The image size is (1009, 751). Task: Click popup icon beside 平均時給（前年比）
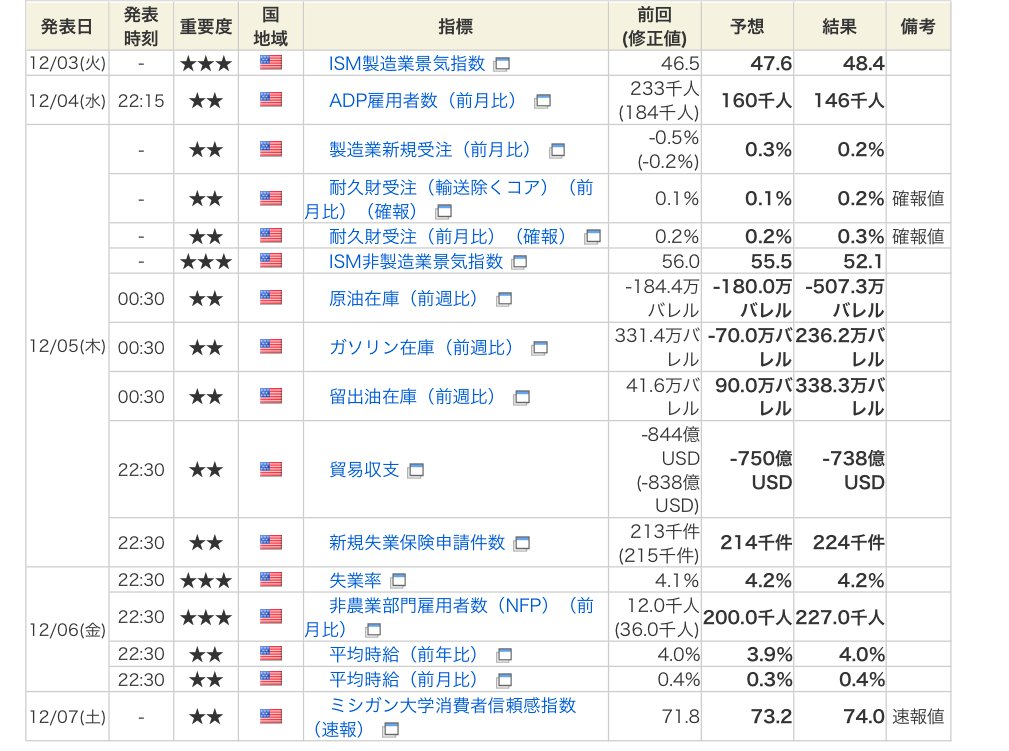(504, 655)
